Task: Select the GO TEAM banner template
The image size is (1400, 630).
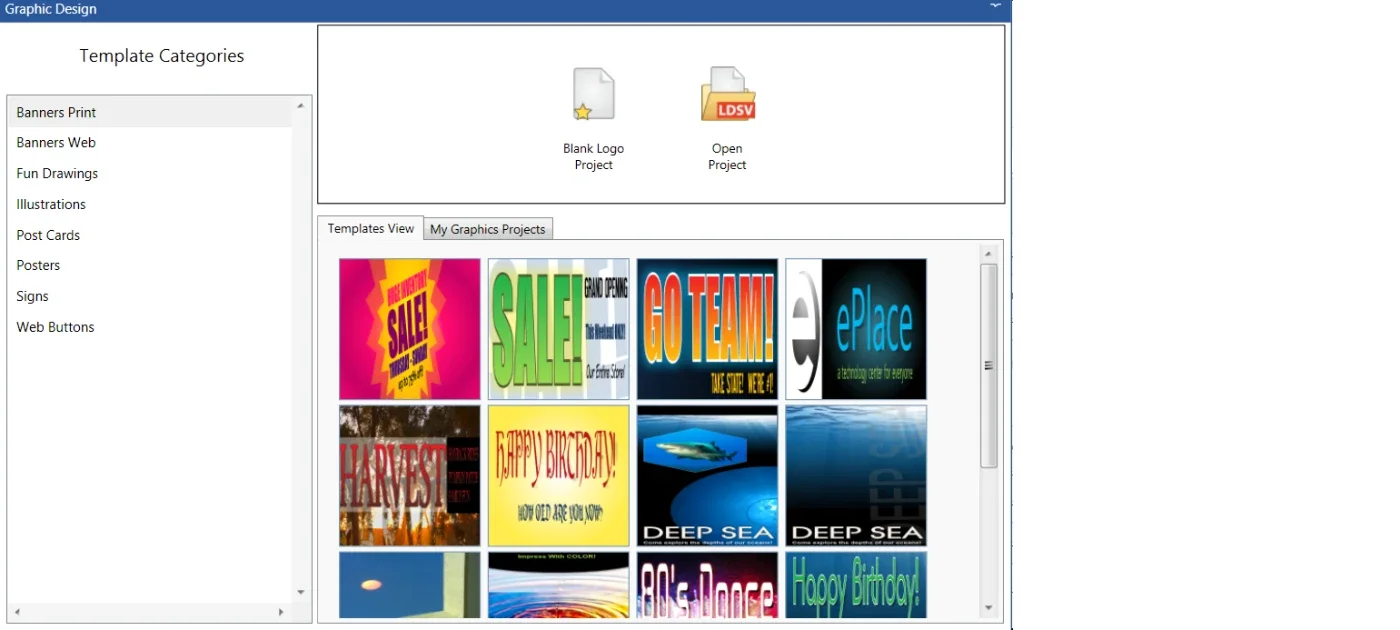Action: (707, 329)
